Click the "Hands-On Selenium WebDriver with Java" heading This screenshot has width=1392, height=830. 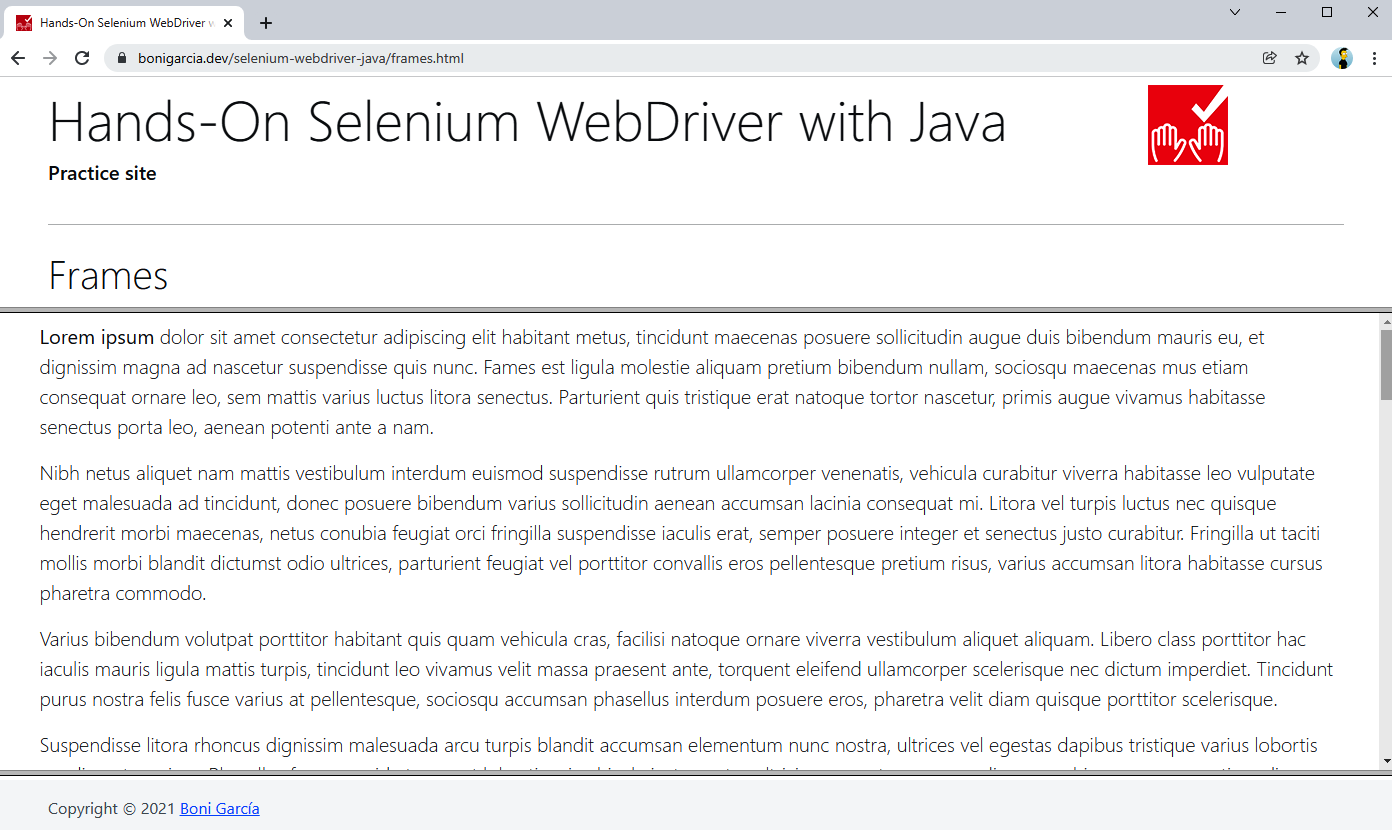[x=527, y=122]
